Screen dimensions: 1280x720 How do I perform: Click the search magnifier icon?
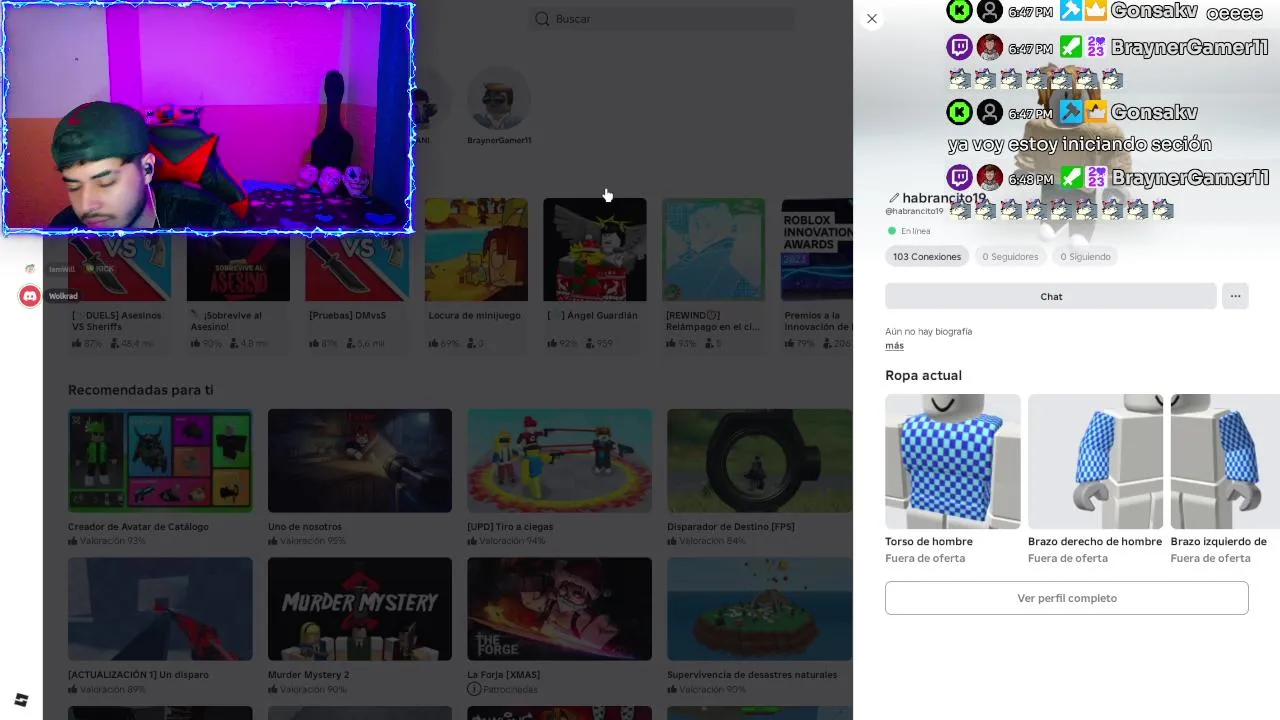tap(542, 19)
